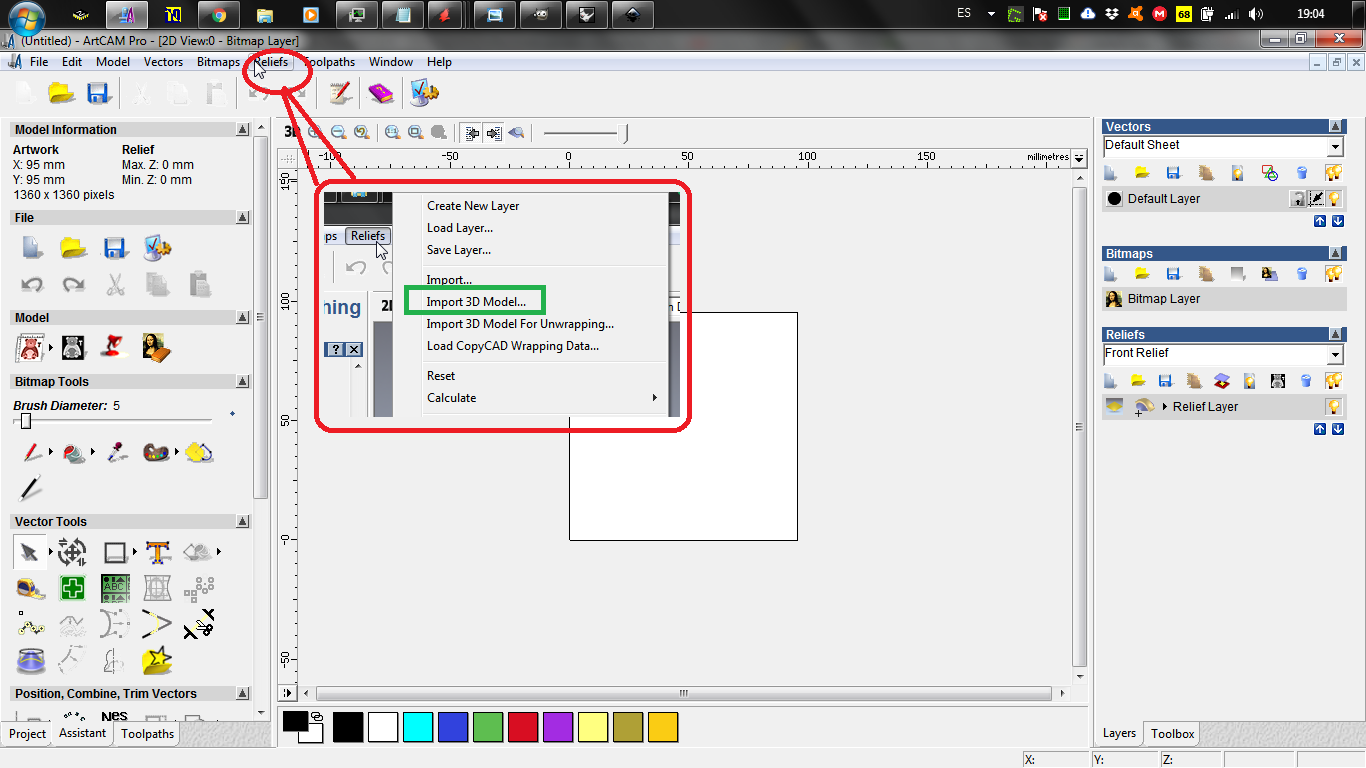Move relief layer down with blue arrow
Screen dimensions: 1366x768
tap(1338, 429)
